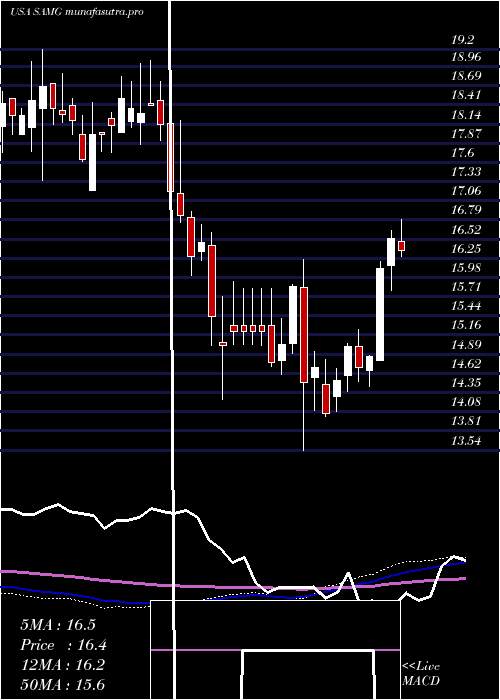
Task: Click the USA SAMC munafasutra.pro title text
Action: coord(76,12)
